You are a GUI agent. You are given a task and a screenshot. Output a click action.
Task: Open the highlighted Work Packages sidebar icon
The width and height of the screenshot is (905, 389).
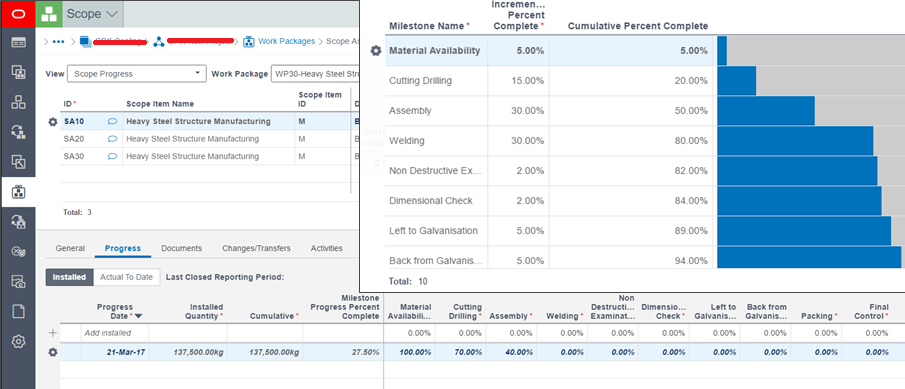pyautogui.click(x=18, y=191)
